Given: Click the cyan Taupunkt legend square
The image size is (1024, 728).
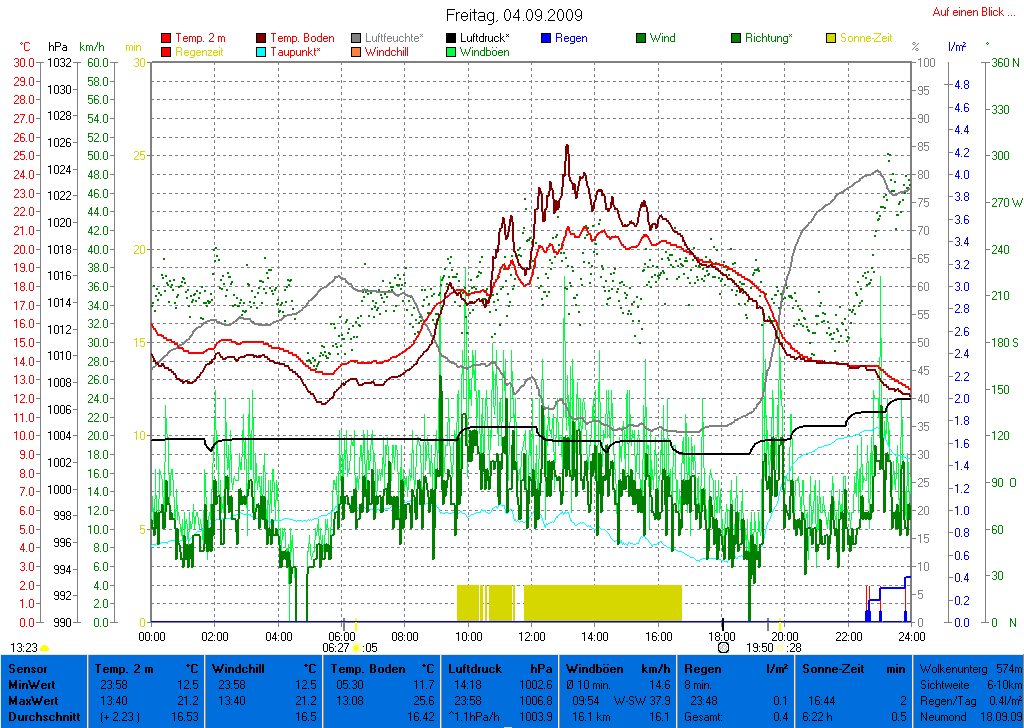Looking at the screenshot, I should pos(262,52).
